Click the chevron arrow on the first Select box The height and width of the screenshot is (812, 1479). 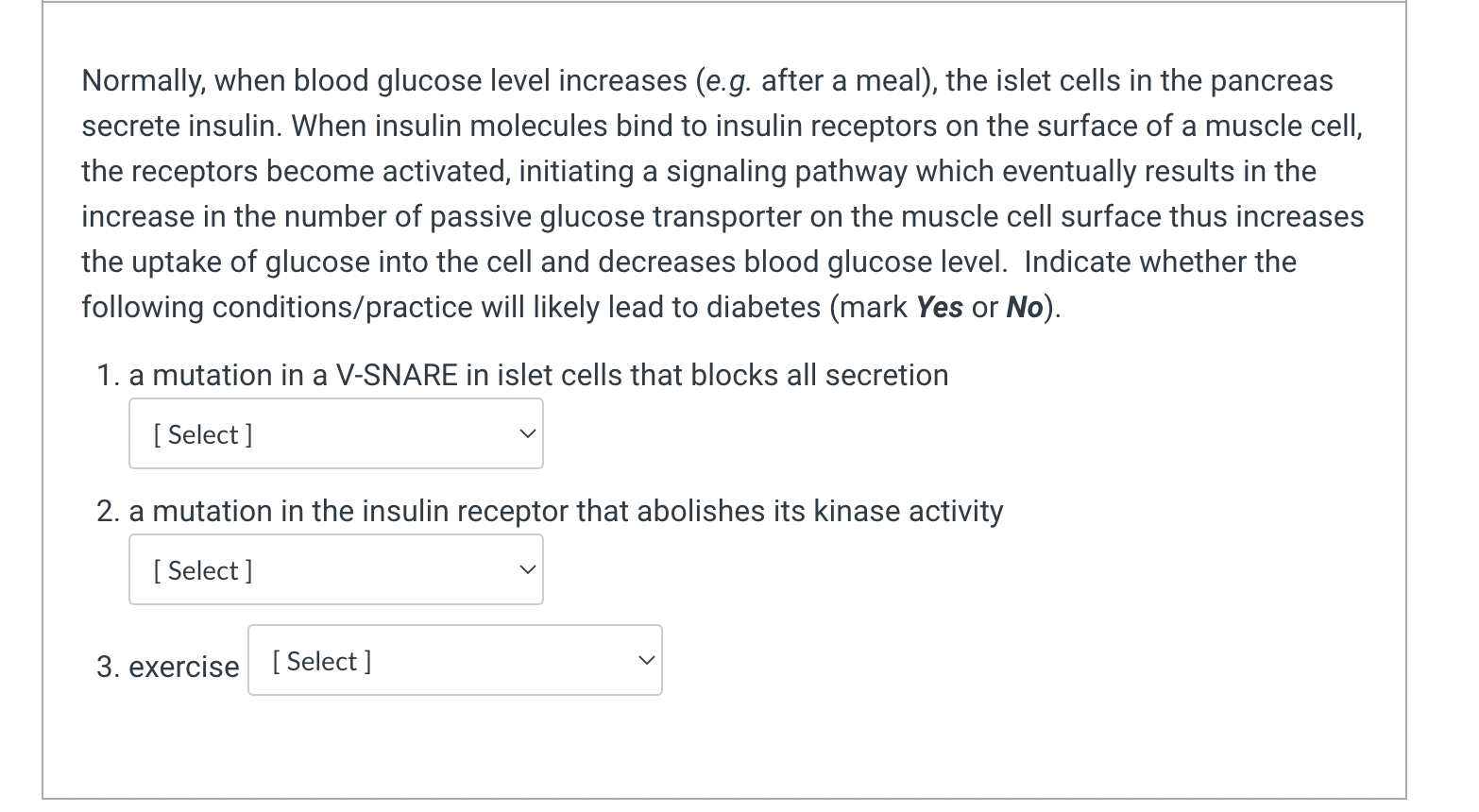(526, 433)
